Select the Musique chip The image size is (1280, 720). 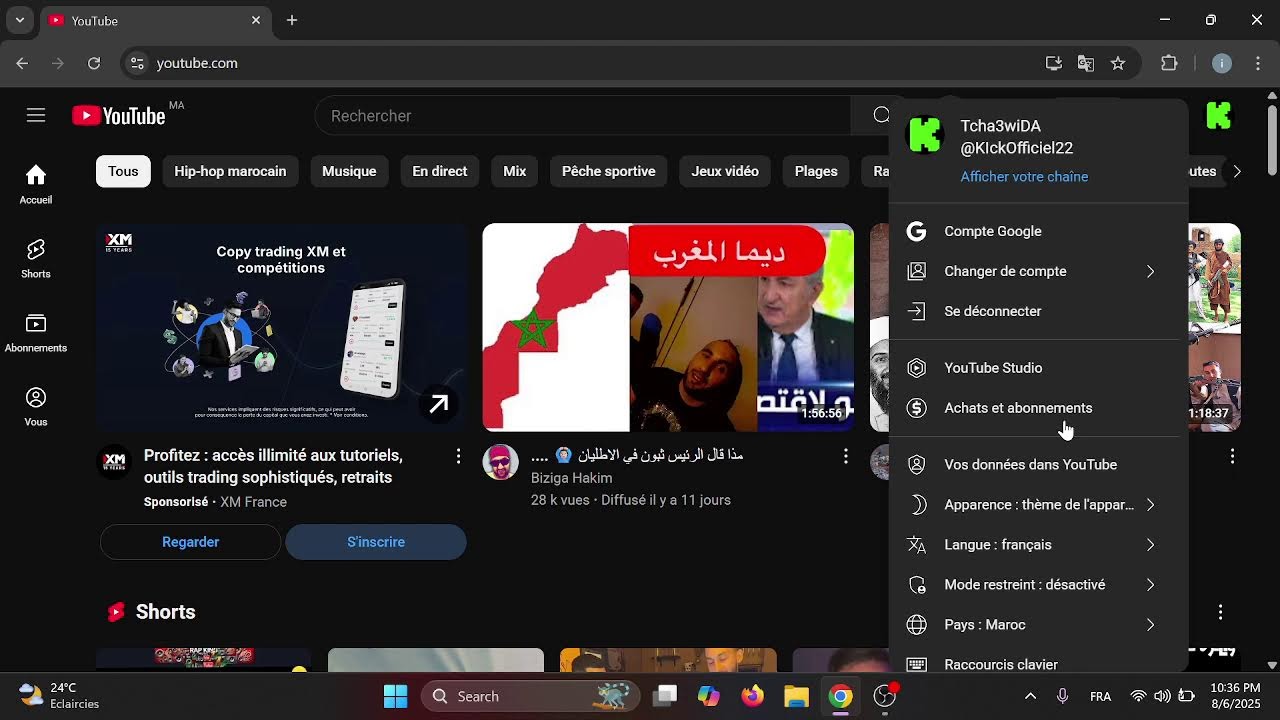click(x=349, y=171)
